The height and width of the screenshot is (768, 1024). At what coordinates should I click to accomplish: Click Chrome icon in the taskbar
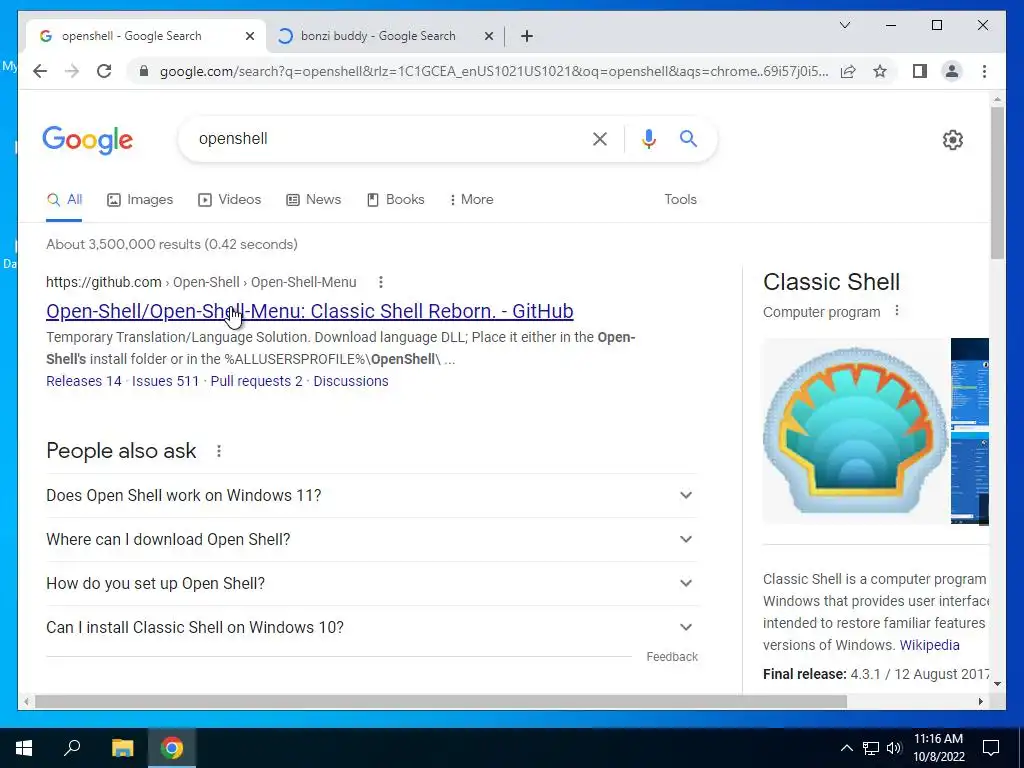172,748
